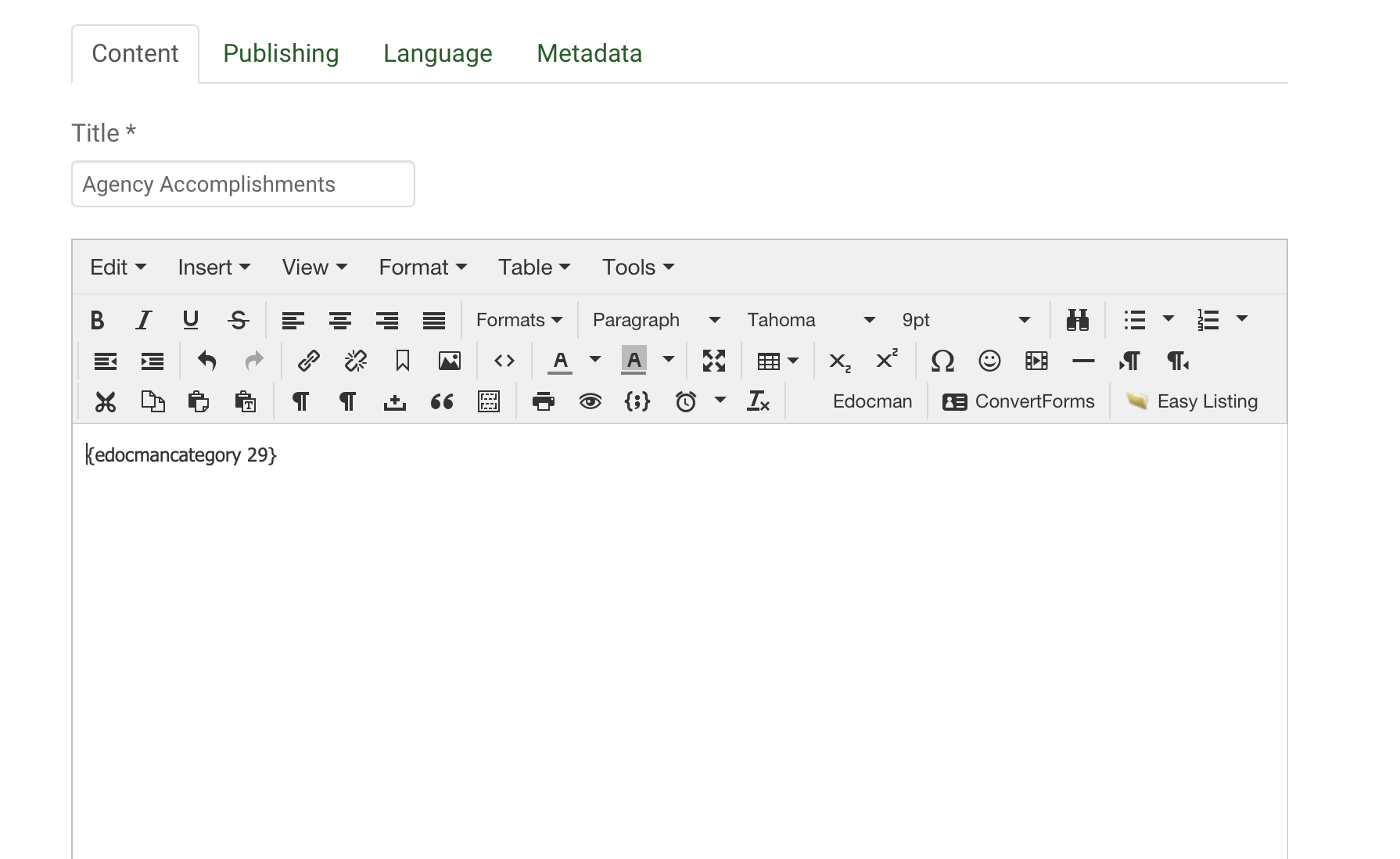The image size is (1400, 859).
Task: Open the Table menu
Action: 534,267
